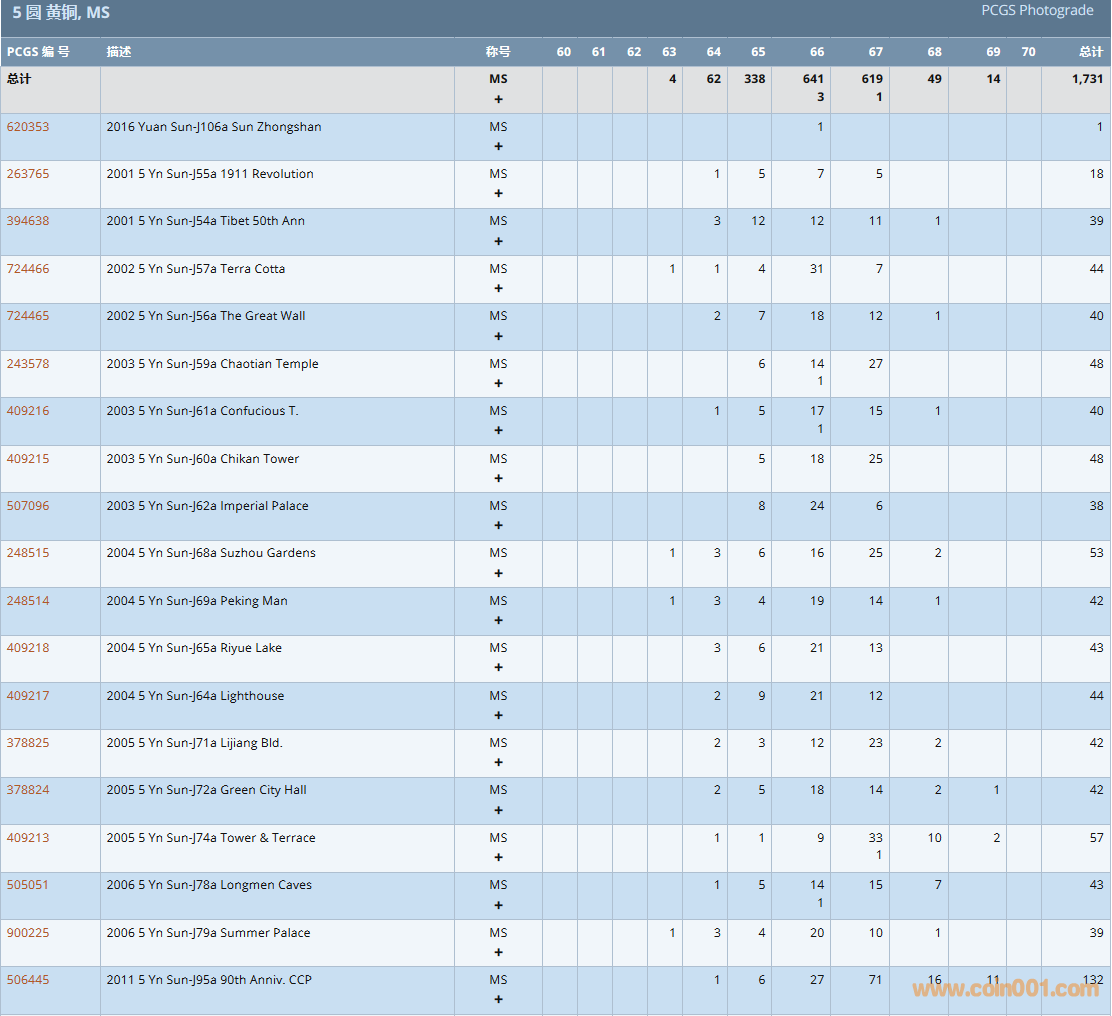
Task: Open PCGS number 900225 Summer Palace
Action: (28, 933)
